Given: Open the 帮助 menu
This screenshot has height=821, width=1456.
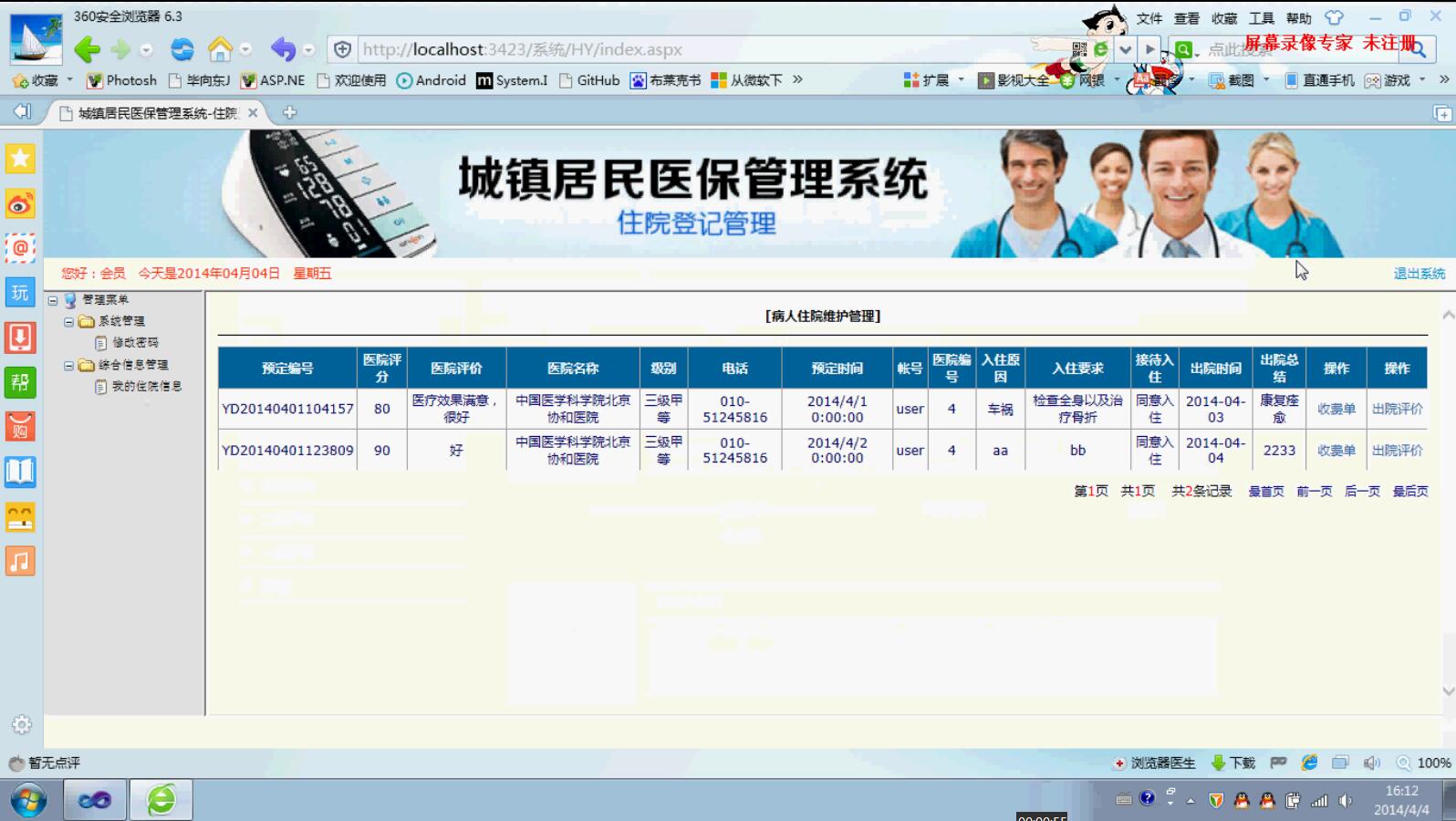Looking at the screenshot, I should [x=1298, y=18].
